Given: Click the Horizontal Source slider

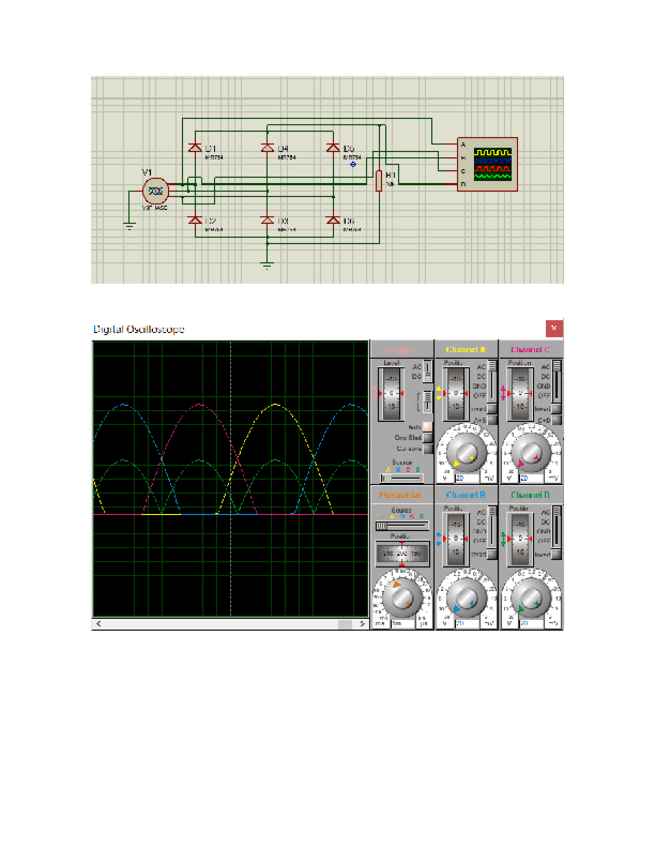Looking at the screenshot, I should (401, 524).
